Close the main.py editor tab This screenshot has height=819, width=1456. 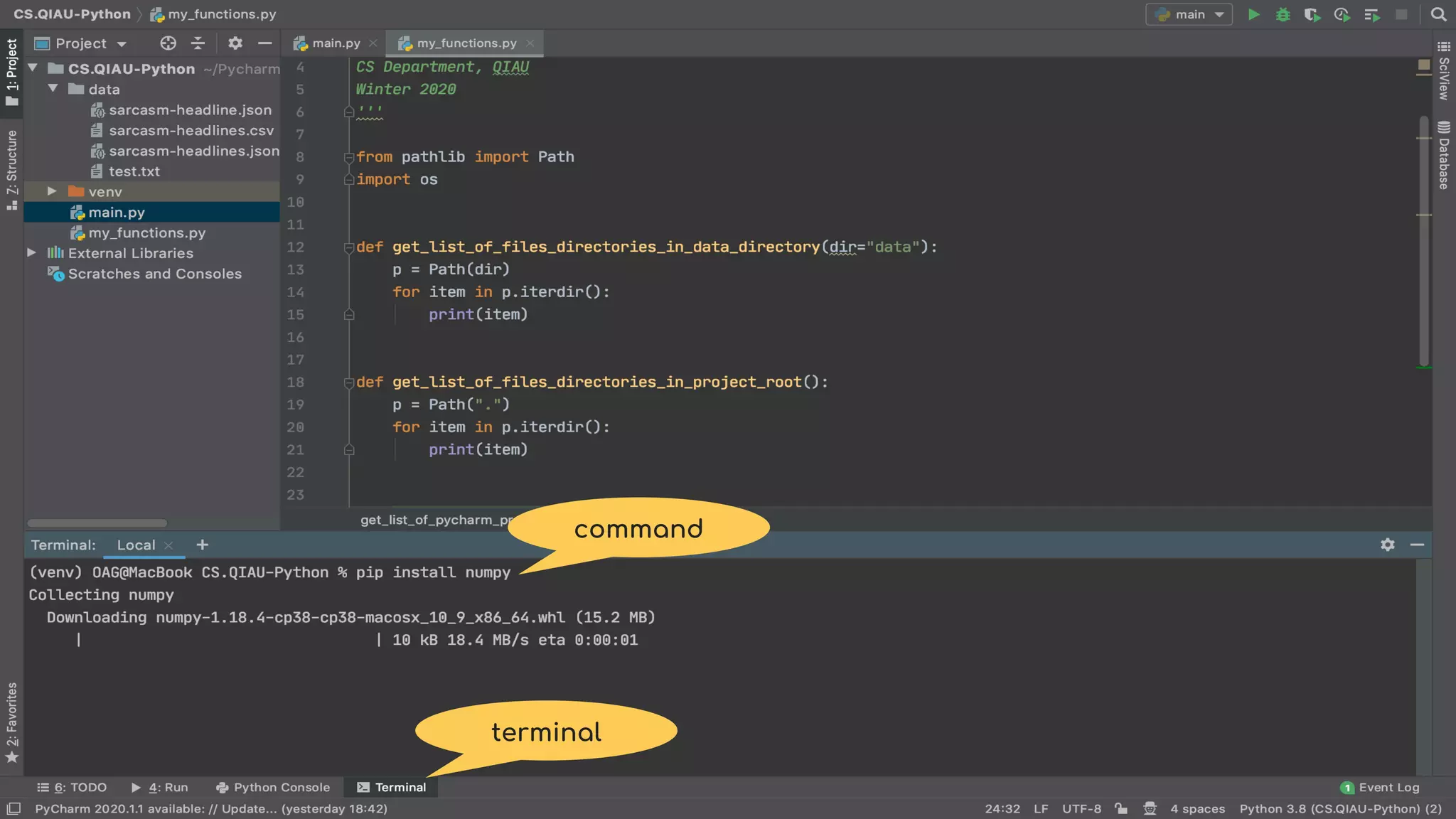coord(373,43)
